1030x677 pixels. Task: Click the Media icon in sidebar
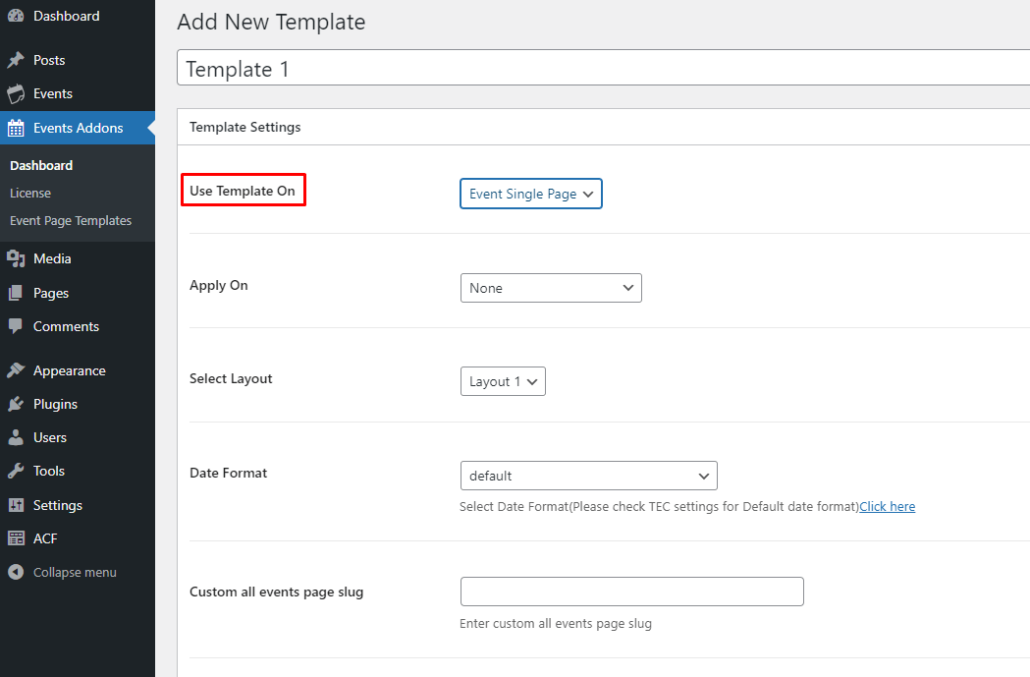point(16,259)
